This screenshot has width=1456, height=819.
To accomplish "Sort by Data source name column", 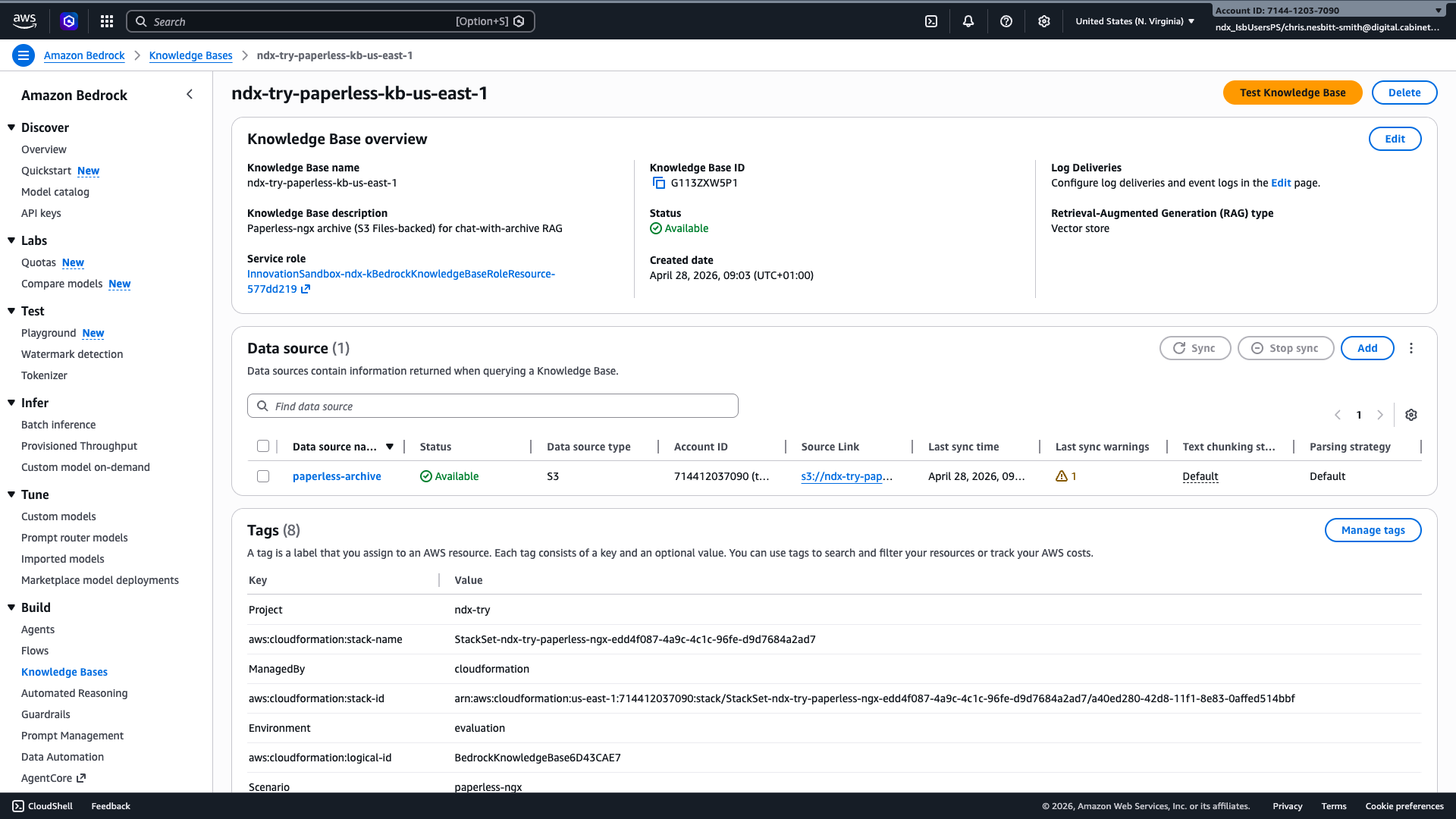I will click(x=343, y=447).
